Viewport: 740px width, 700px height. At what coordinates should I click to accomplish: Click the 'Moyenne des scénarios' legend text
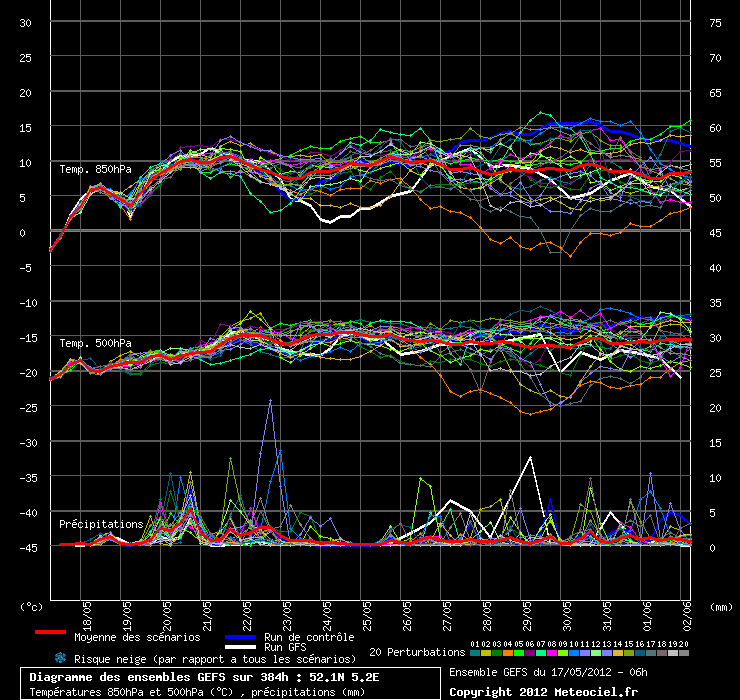point(137,637)
